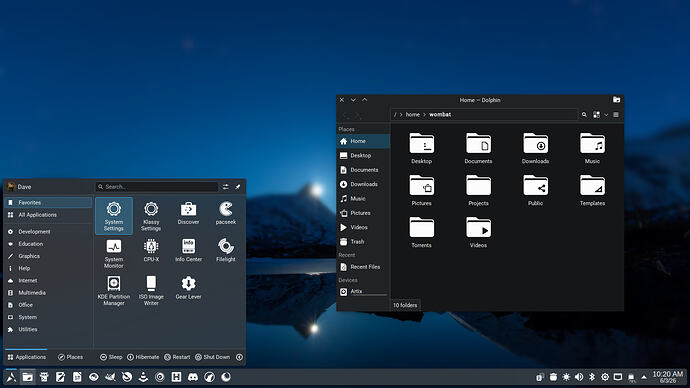The width and height of the screenshot is (690, 388).
Task: Click 'home' in Dolphin's breadcrumb path
Action: (412, 114)
